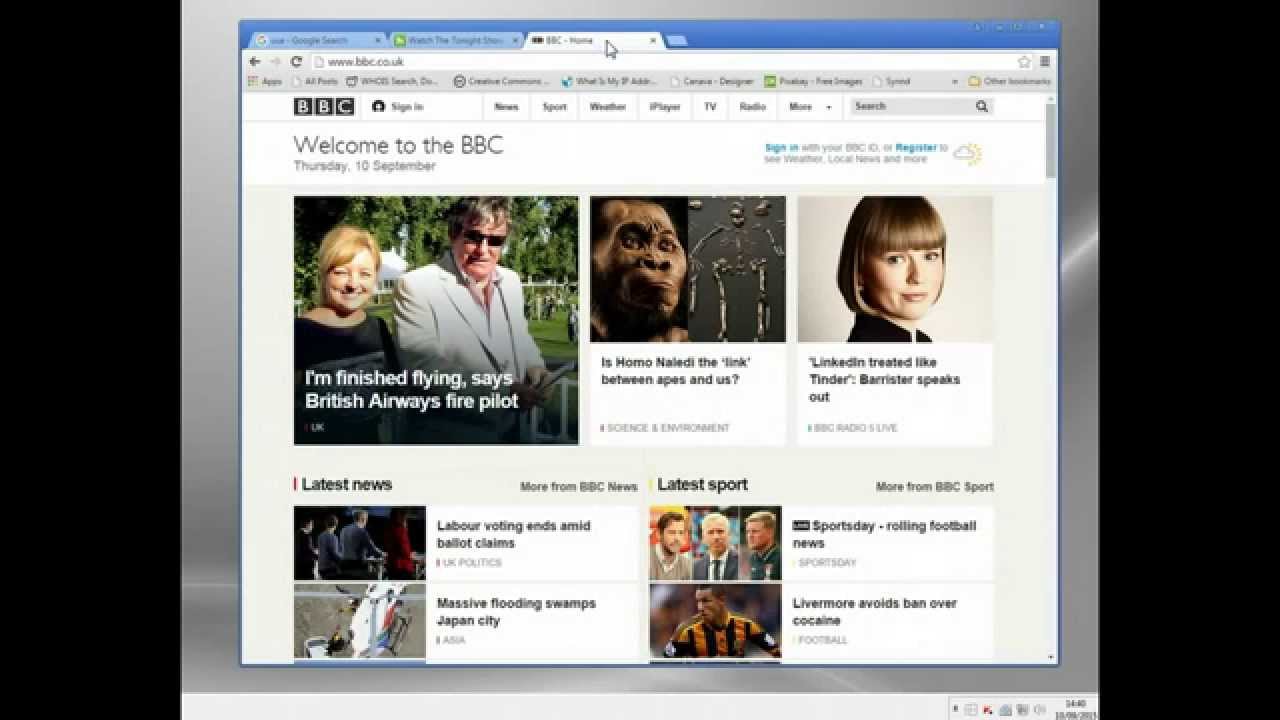Viewport: 1280px width, 720px height.
Task: Open the Apps bookmark shortcut
Action: tap(265, 81)
